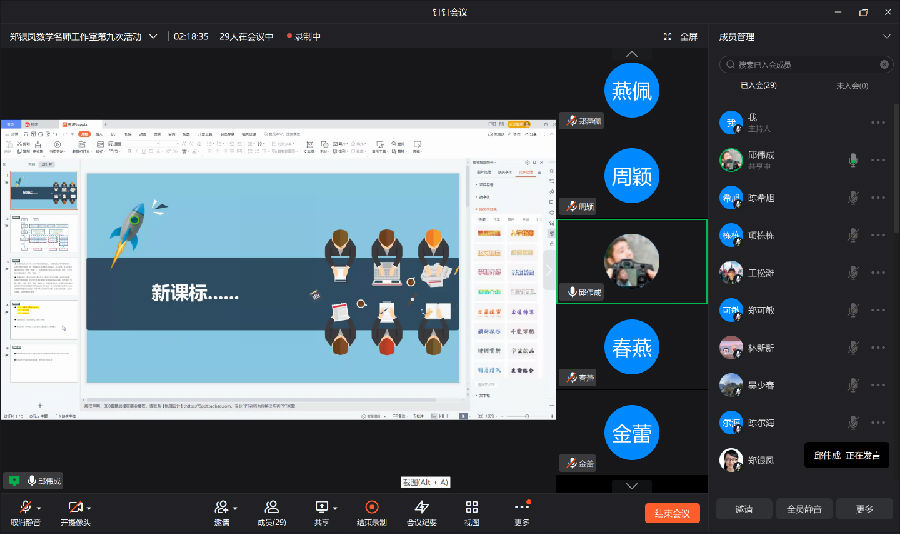Click the red End Meeting button

point(672,513)
